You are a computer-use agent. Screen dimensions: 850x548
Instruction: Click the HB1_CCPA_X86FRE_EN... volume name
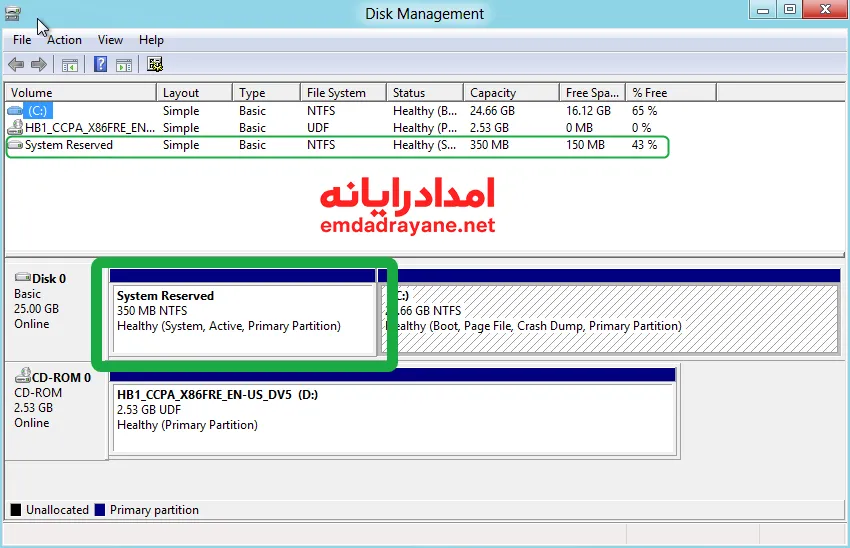[x=90, y=128]
